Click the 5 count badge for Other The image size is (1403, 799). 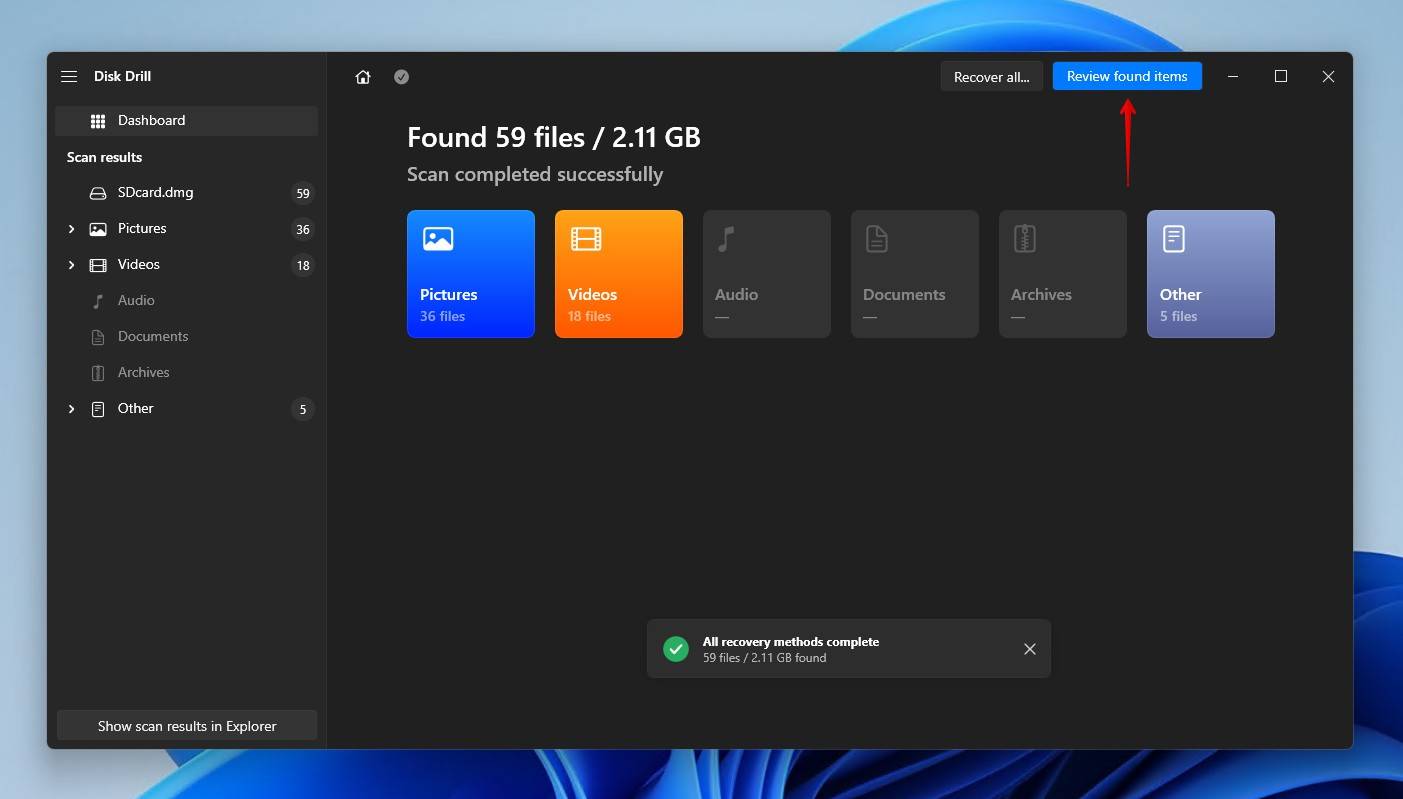303,409
